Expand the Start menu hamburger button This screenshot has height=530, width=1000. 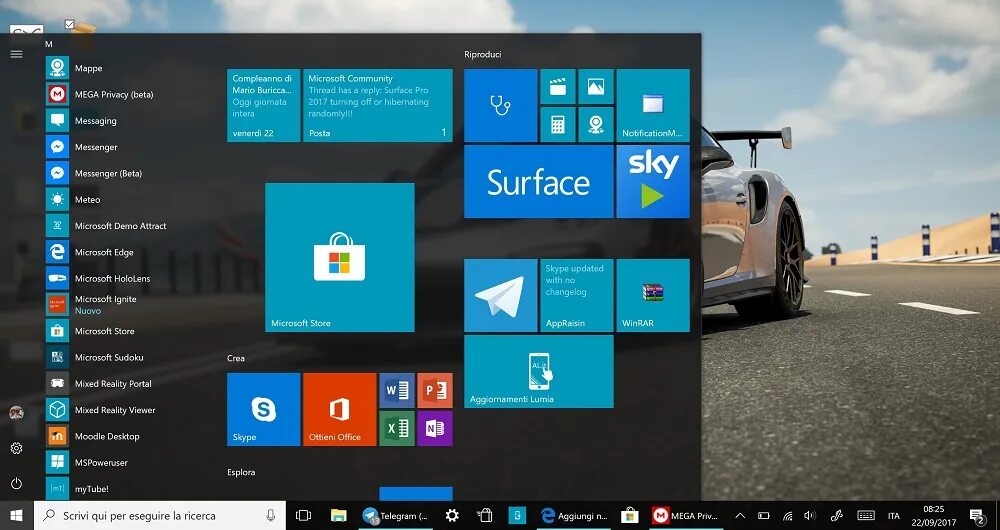click(x=17, y=54)
